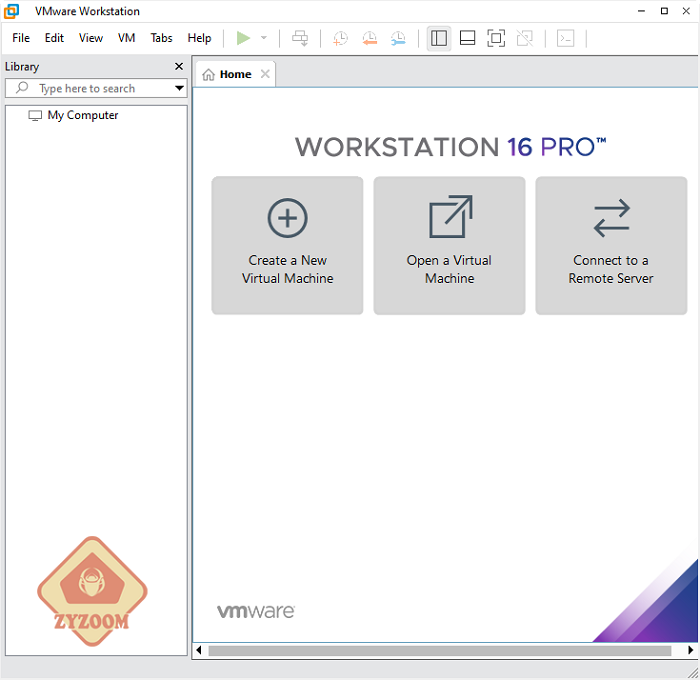Maximize the VMware Workstation window

tap(664, 11)
